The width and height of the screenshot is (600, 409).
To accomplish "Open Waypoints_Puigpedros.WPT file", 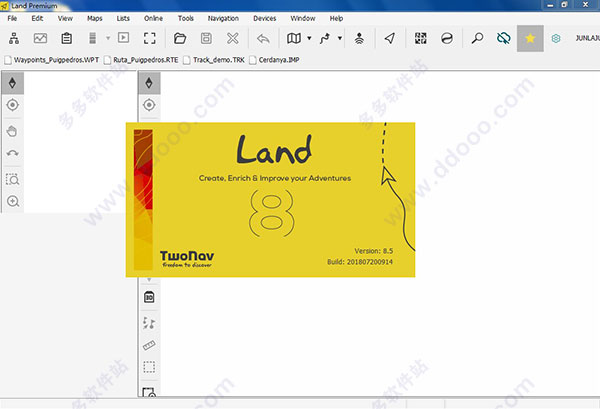I will (52, 60).
